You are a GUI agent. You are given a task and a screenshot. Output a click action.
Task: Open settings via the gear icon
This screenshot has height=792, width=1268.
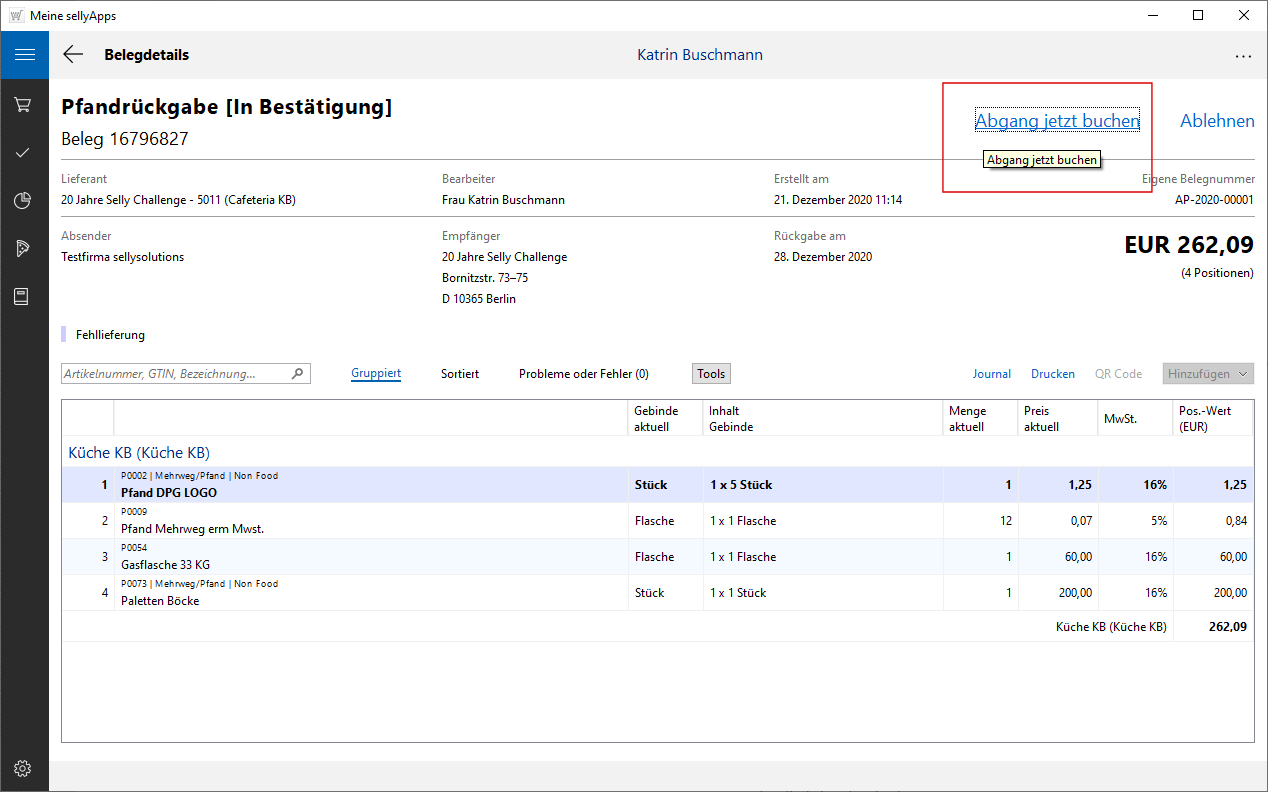[x=23, y=768]
